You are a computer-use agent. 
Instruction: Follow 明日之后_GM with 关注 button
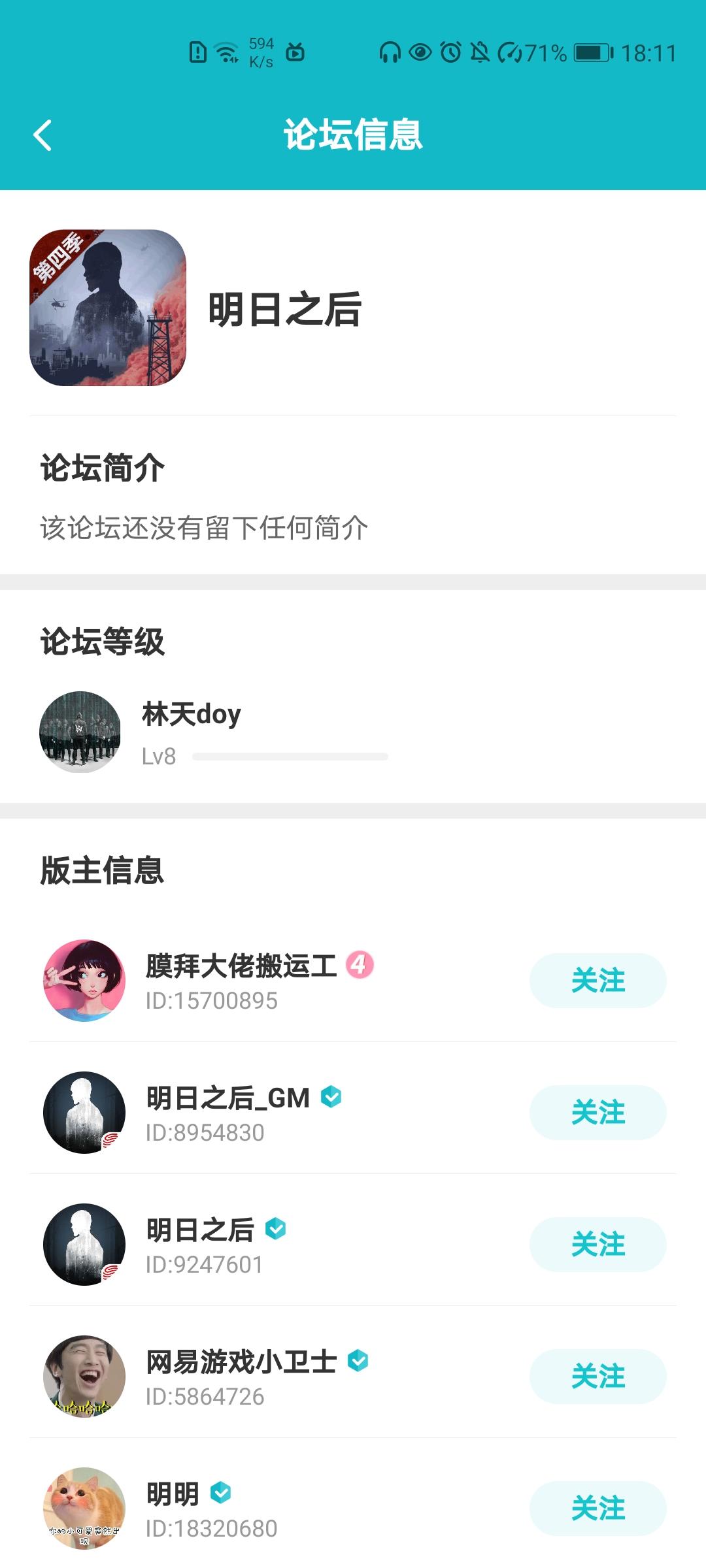[598, 1113]
